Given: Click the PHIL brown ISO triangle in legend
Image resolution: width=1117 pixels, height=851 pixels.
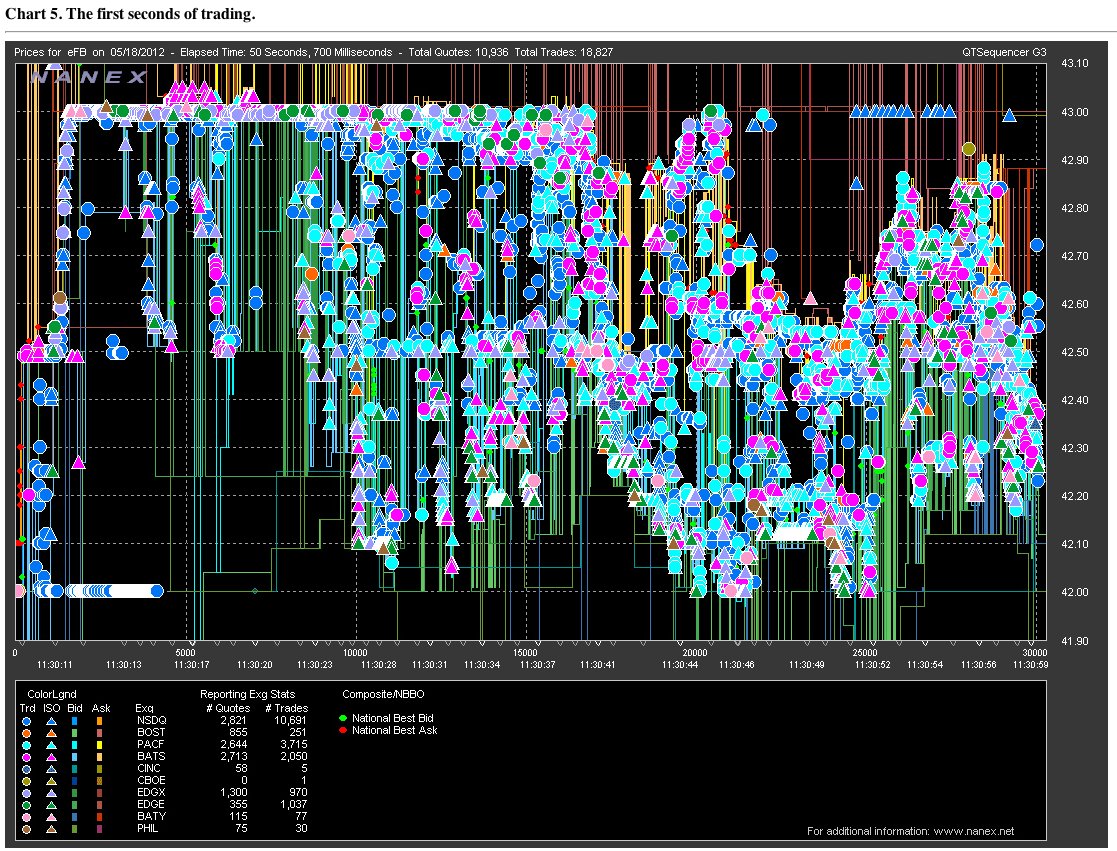Looking at the screenshot, I should click(x=51, y=828).
